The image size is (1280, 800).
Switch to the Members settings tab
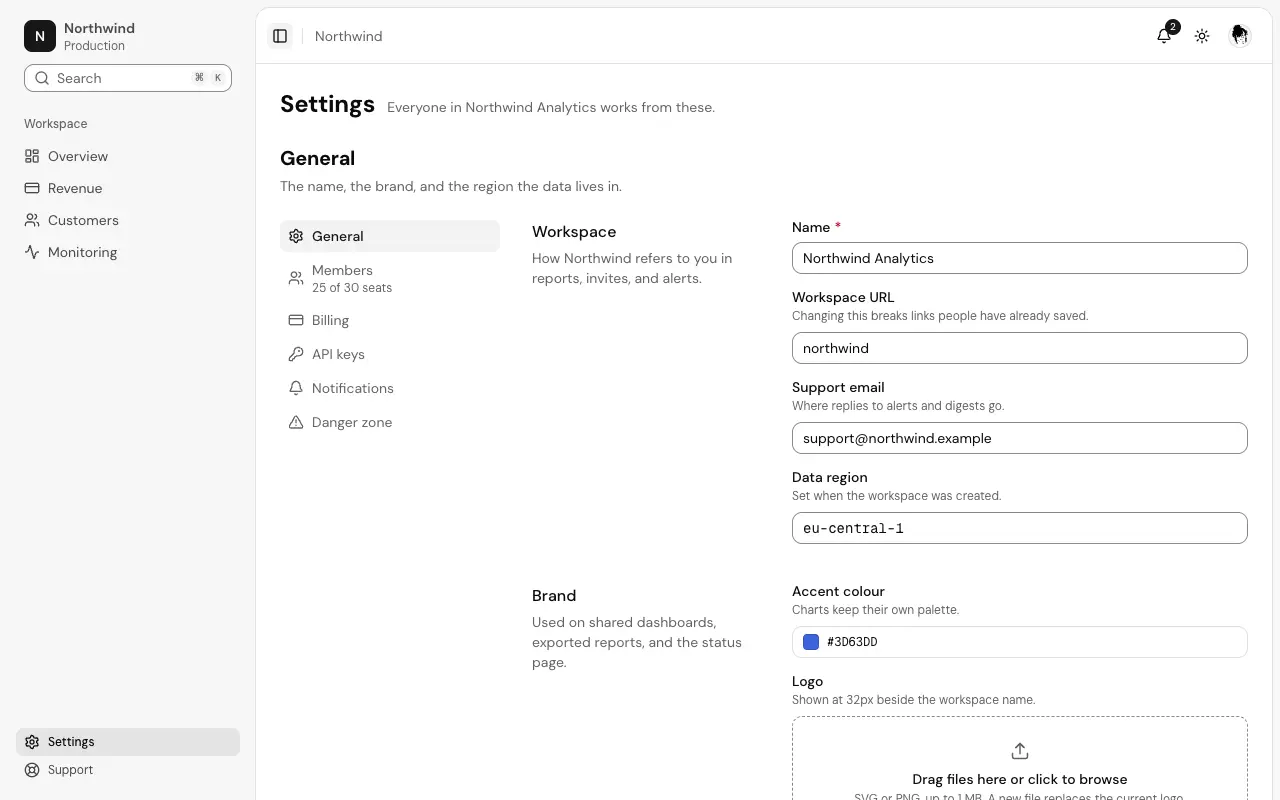tap(390, 278)
